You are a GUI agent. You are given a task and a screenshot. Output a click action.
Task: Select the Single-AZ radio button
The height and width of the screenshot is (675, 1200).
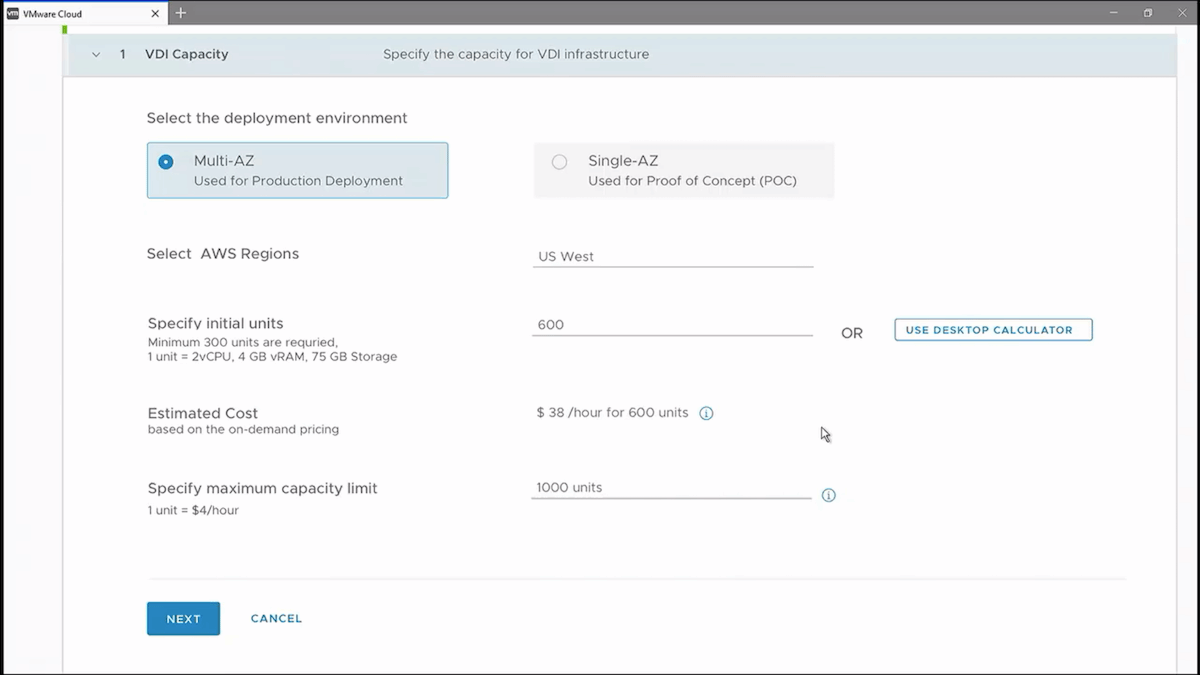tap(559, 162)
